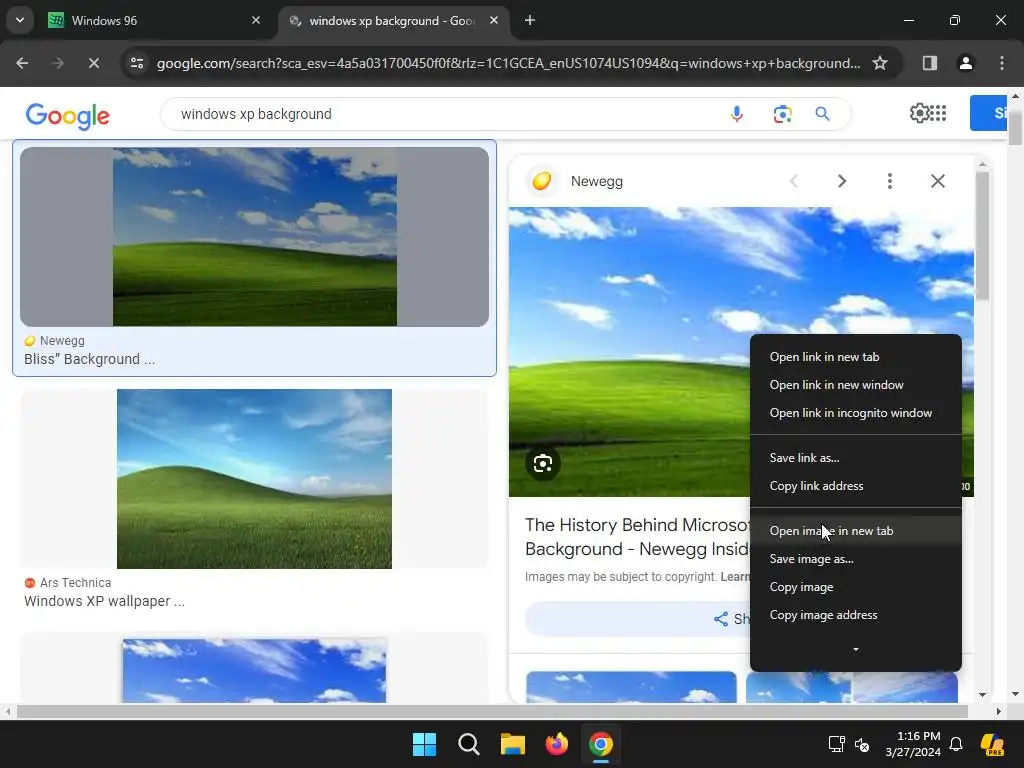Click the Bliss Background result title
The height and width of the screenshot is (768, 1024).
[89, 359]
